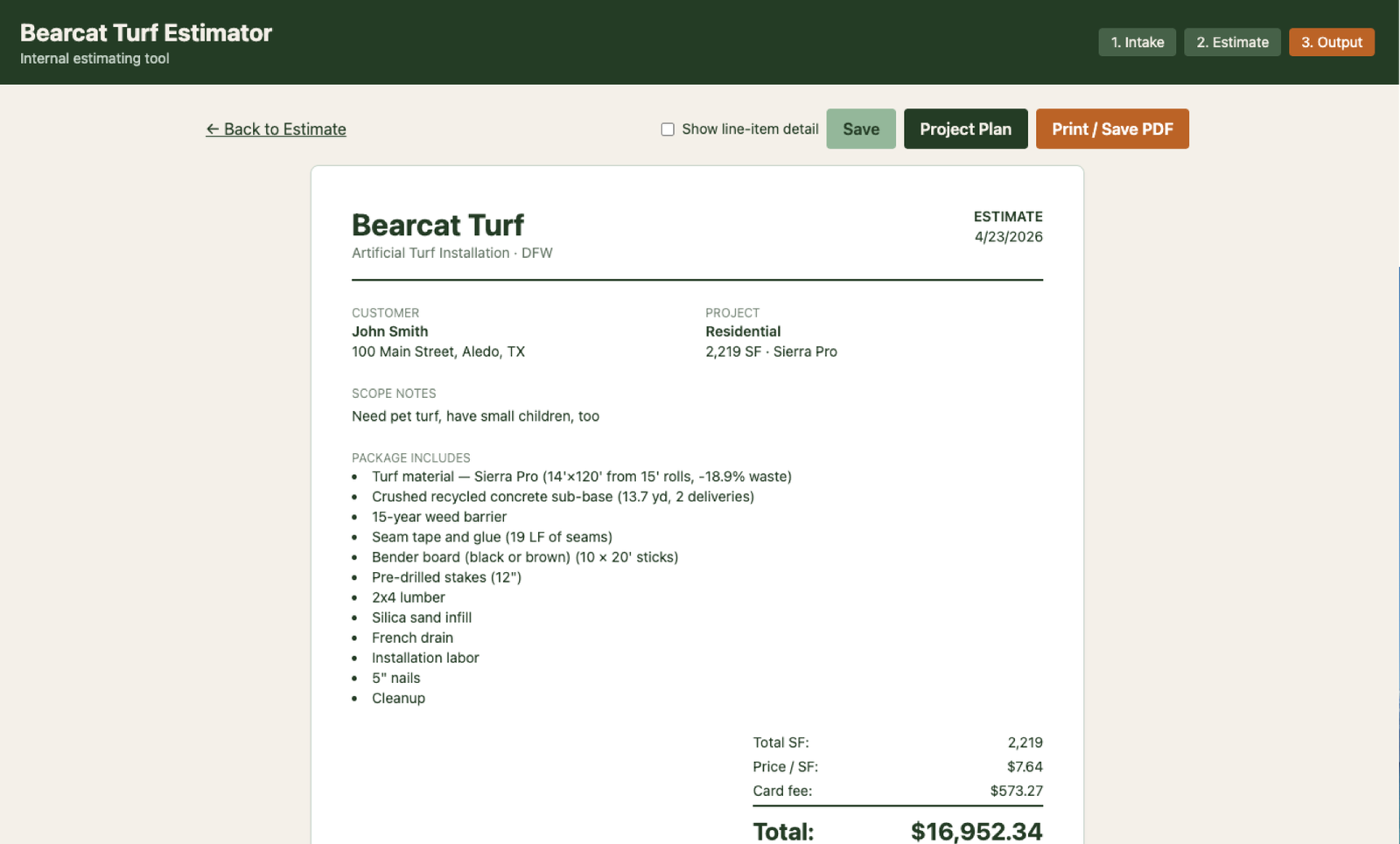Click the Total of $16,952.34
This screenshot has width=1400, height=844.
coord(976,830)
